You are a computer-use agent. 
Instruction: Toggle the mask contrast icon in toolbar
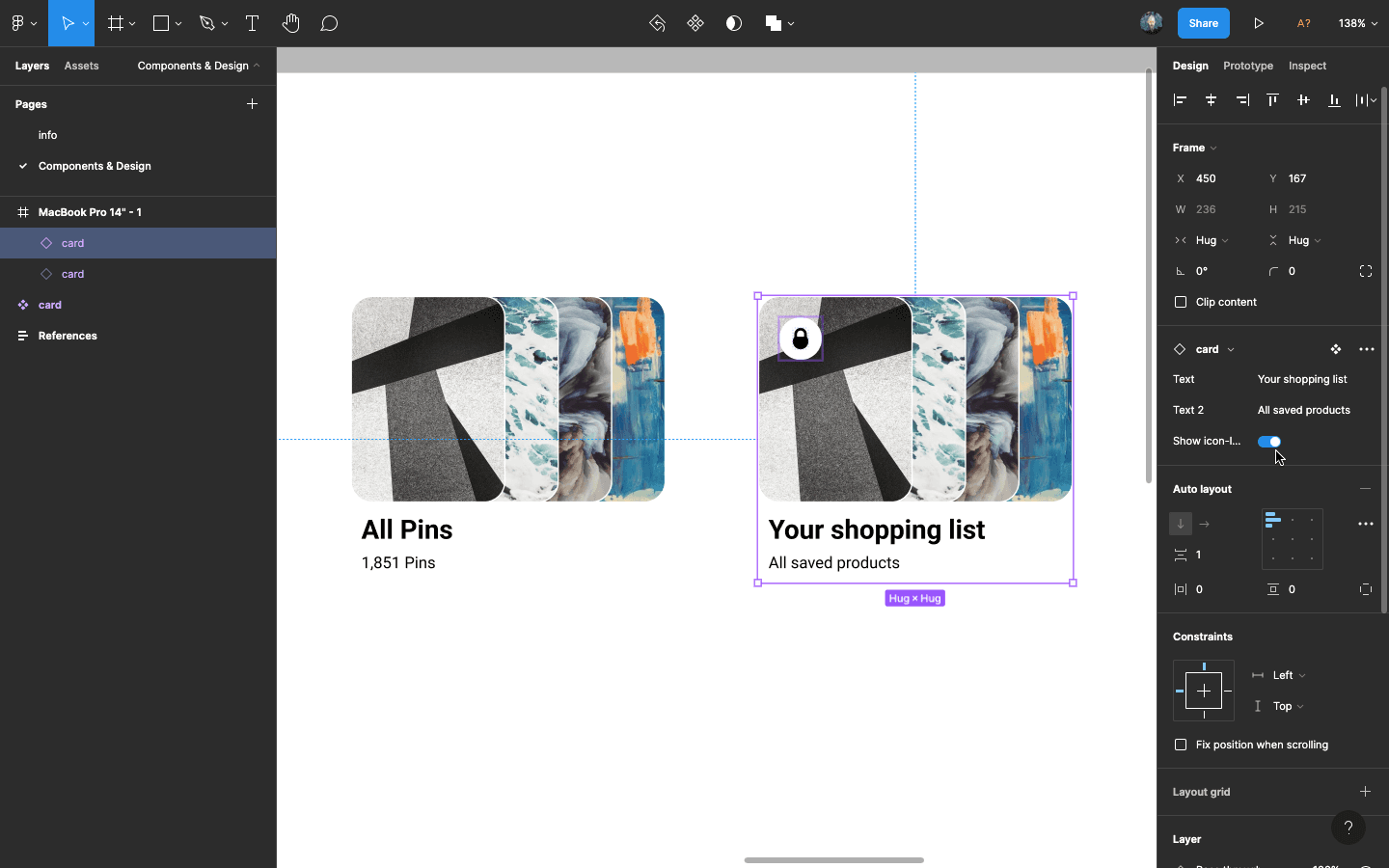734,23
